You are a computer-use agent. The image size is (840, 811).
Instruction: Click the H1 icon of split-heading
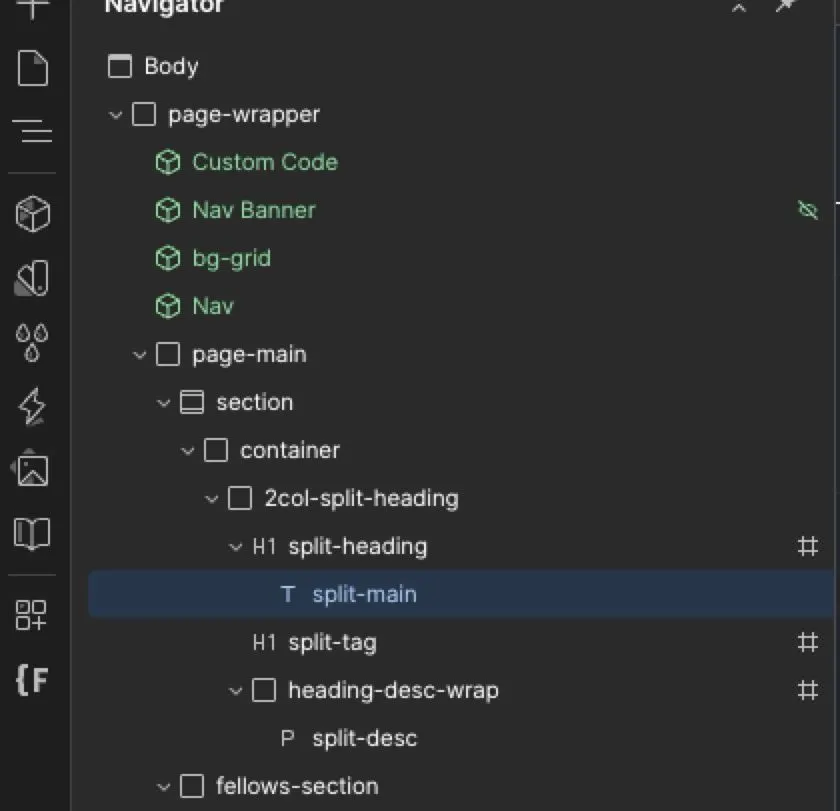click(x=264, y=546)
